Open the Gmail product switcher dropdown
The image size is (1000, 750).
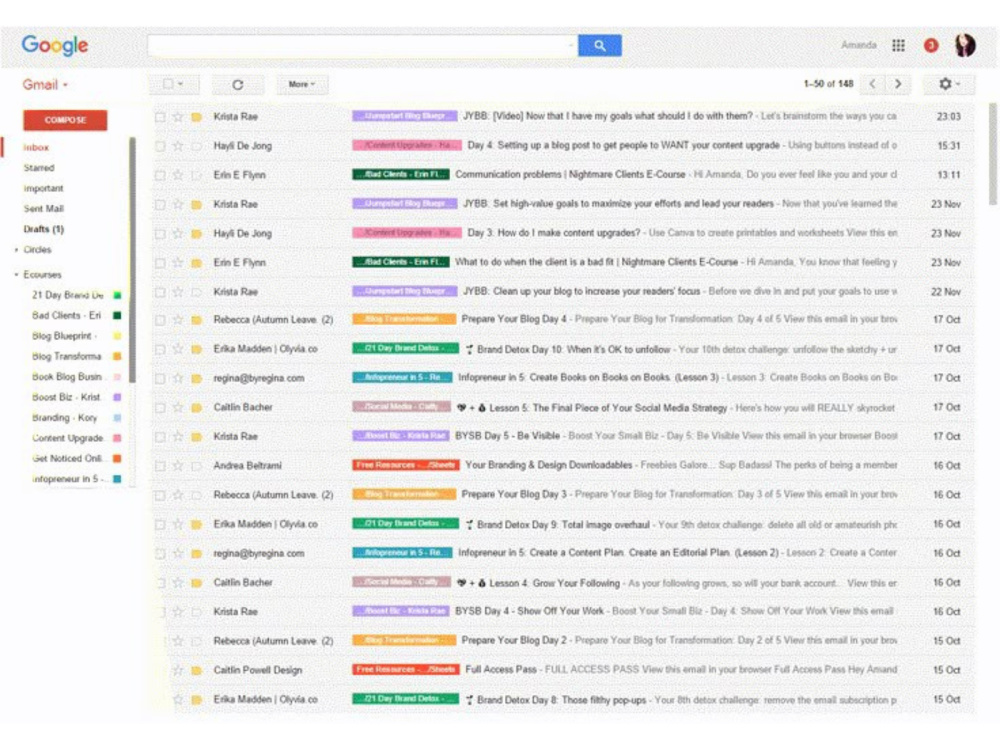45,85
